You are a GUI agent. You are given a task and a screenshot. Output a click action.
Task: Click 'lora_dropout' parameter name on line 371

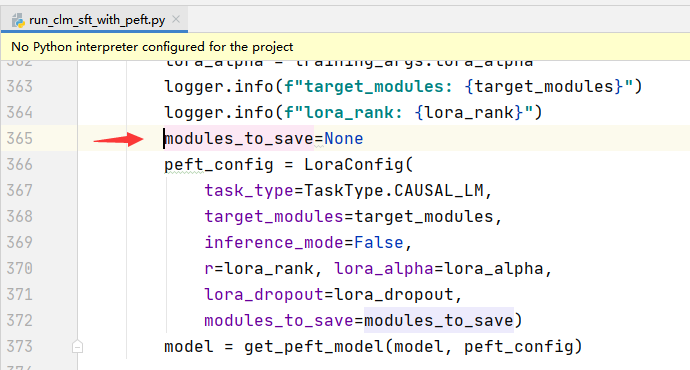pyautogui.click(x=264, y=295)
